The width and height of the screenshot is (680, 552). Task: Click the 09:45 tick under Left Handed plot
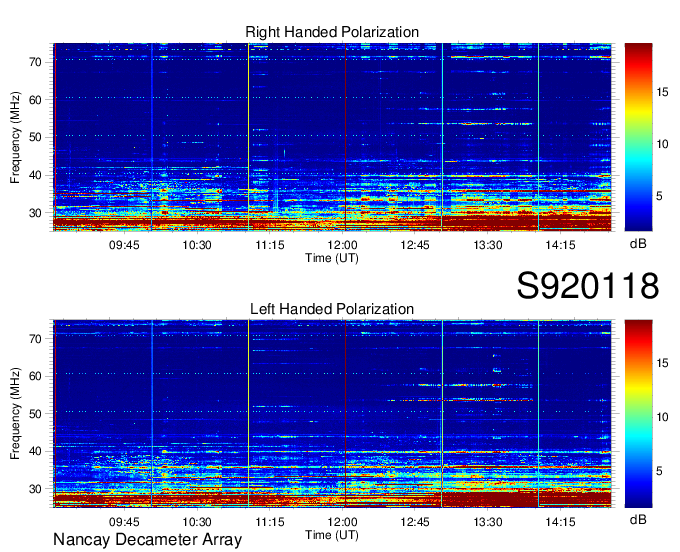pos(124,522)
